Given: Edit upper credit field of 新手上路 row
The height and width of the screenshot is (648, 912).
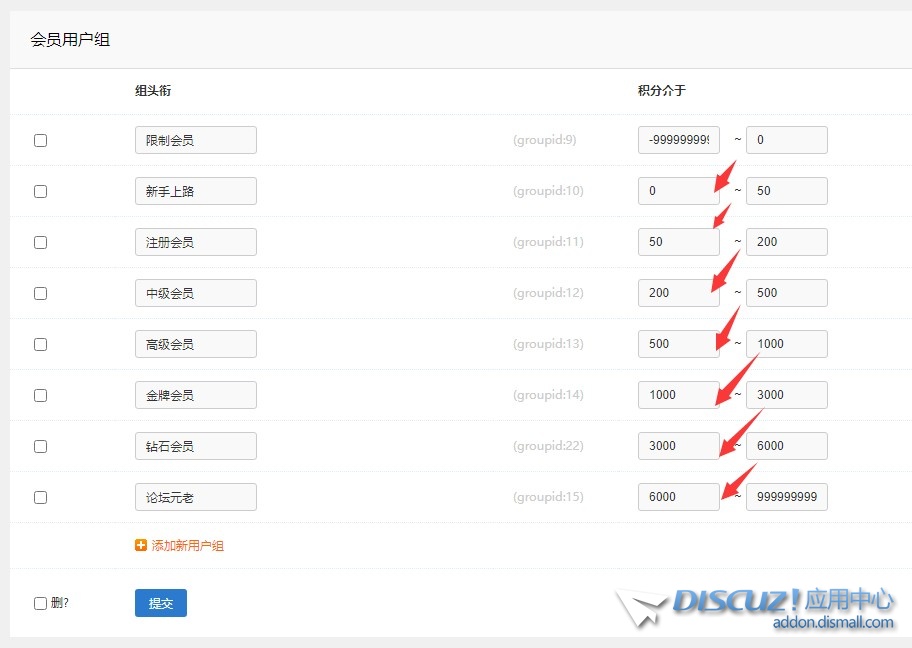Looking at the screenshot, I should pyautogui.click(x=787, y=191).
